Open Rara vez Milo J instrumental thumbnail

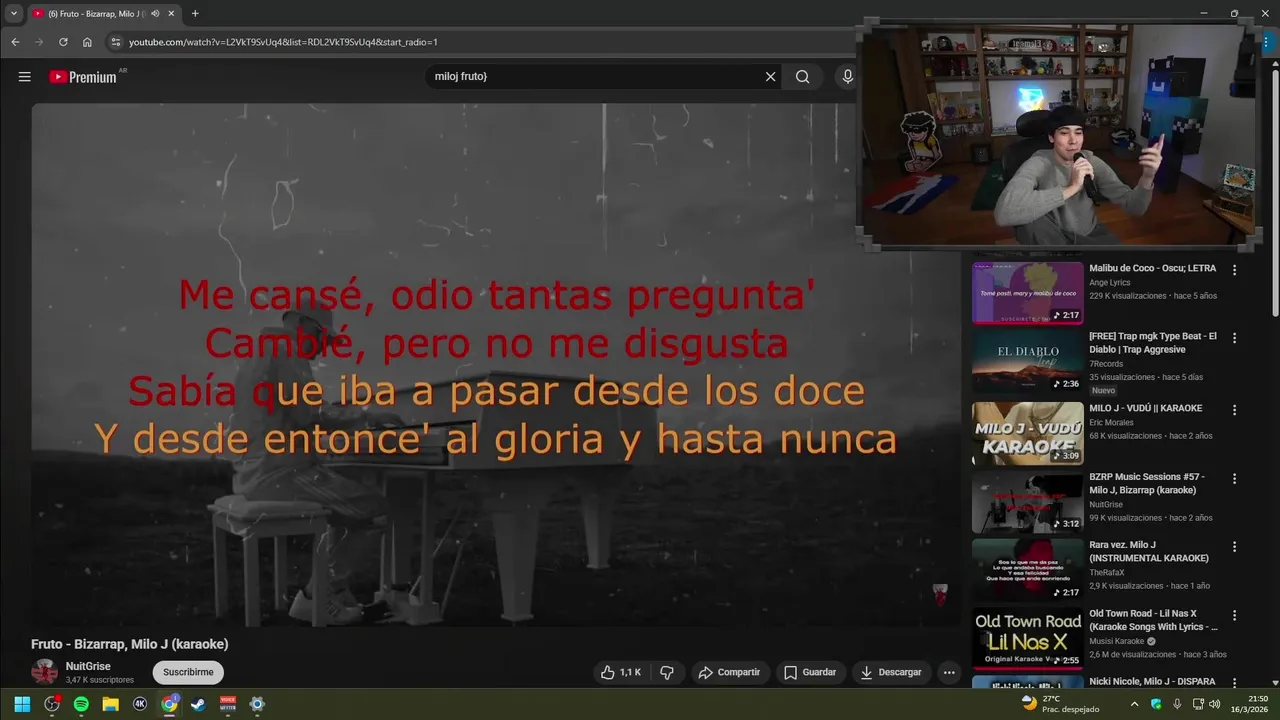click(x=1027, y=570)
